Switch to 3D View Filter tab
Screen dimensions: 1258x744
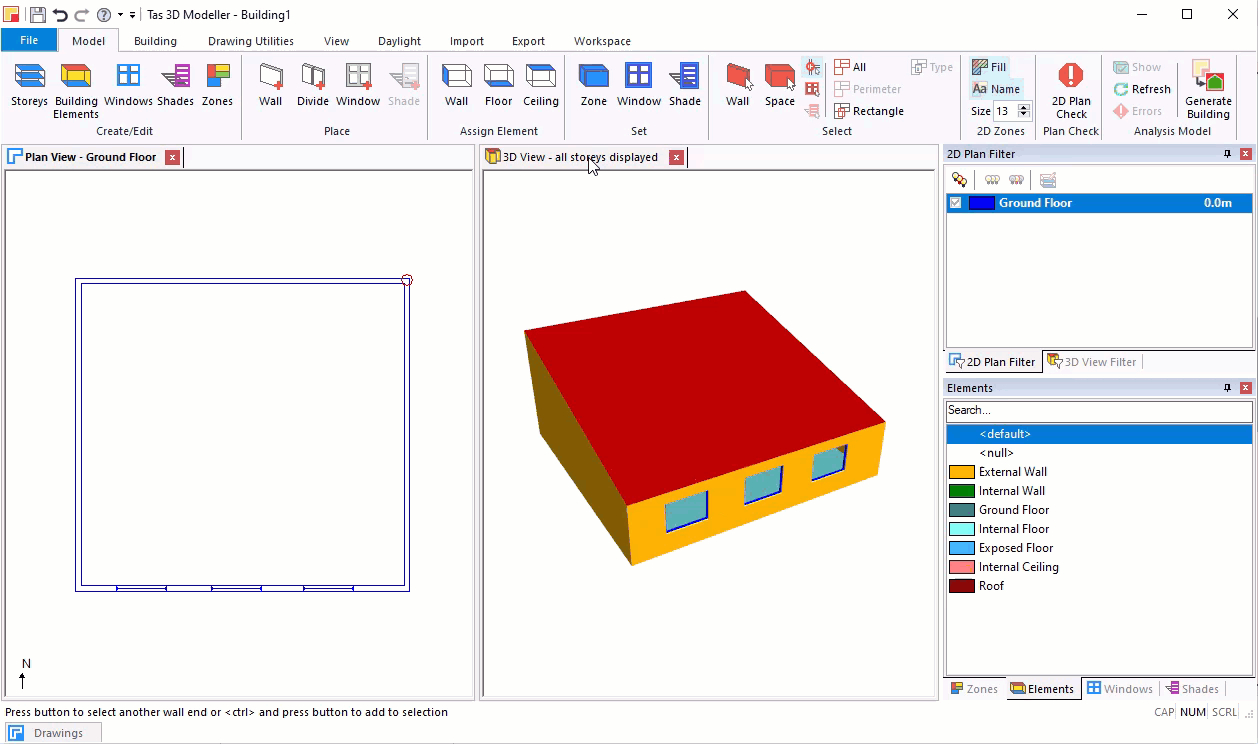(1091, 362)
